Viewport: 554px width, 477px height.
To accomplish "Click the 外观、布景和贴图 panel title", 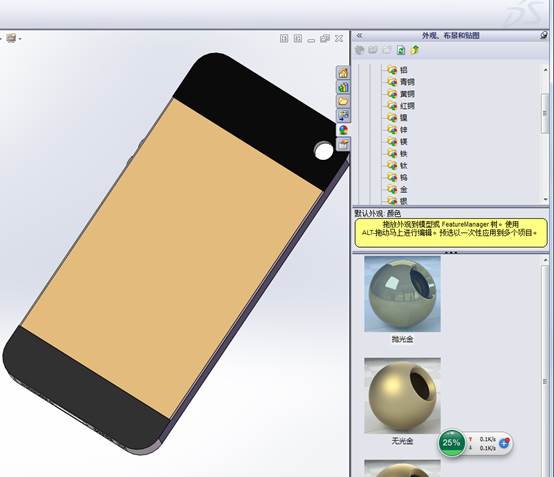I will click(451, 35).
